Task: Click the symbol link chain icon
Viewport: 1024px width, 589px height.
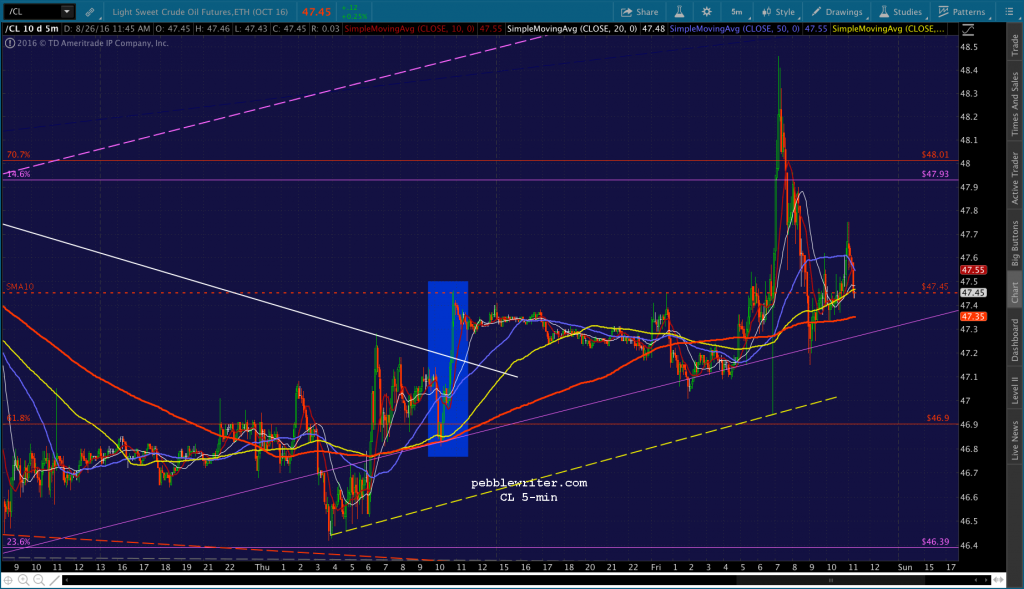Action: (90, 12)
